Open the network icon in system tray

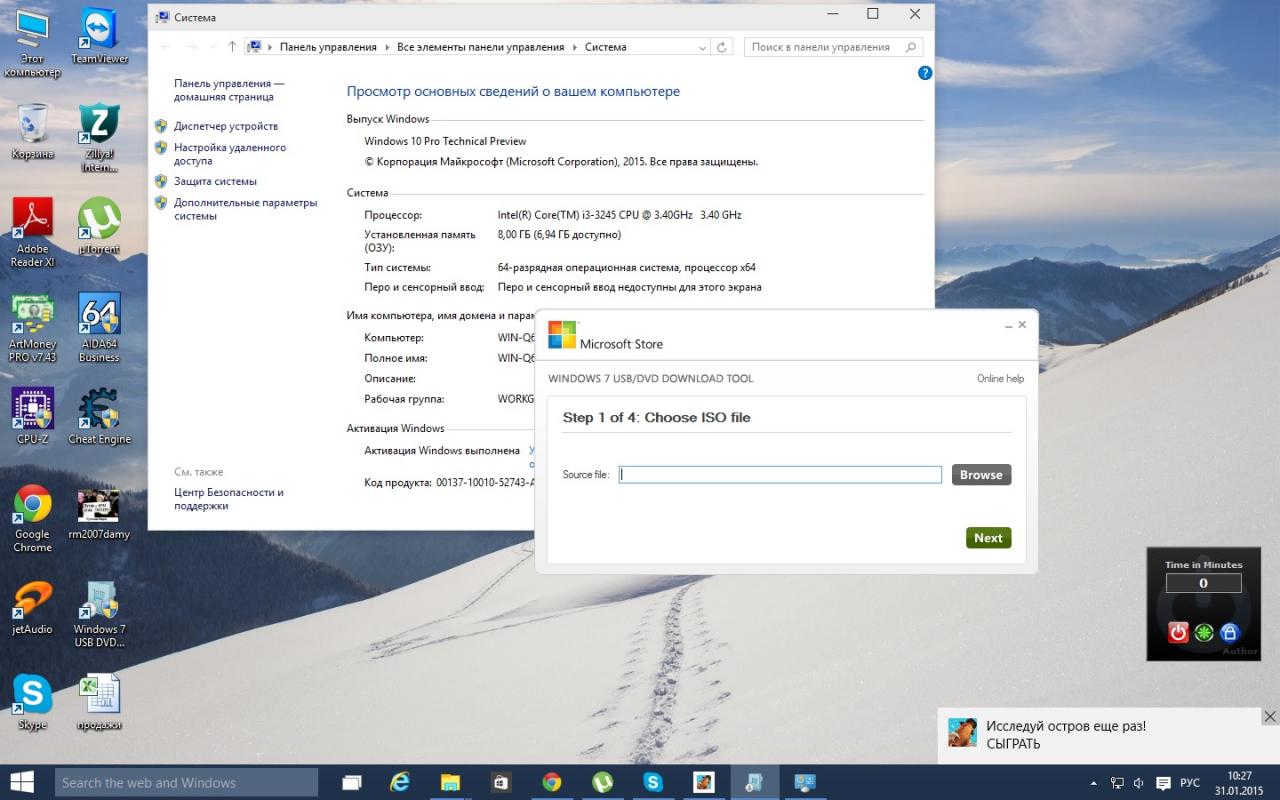[1116, 783]
